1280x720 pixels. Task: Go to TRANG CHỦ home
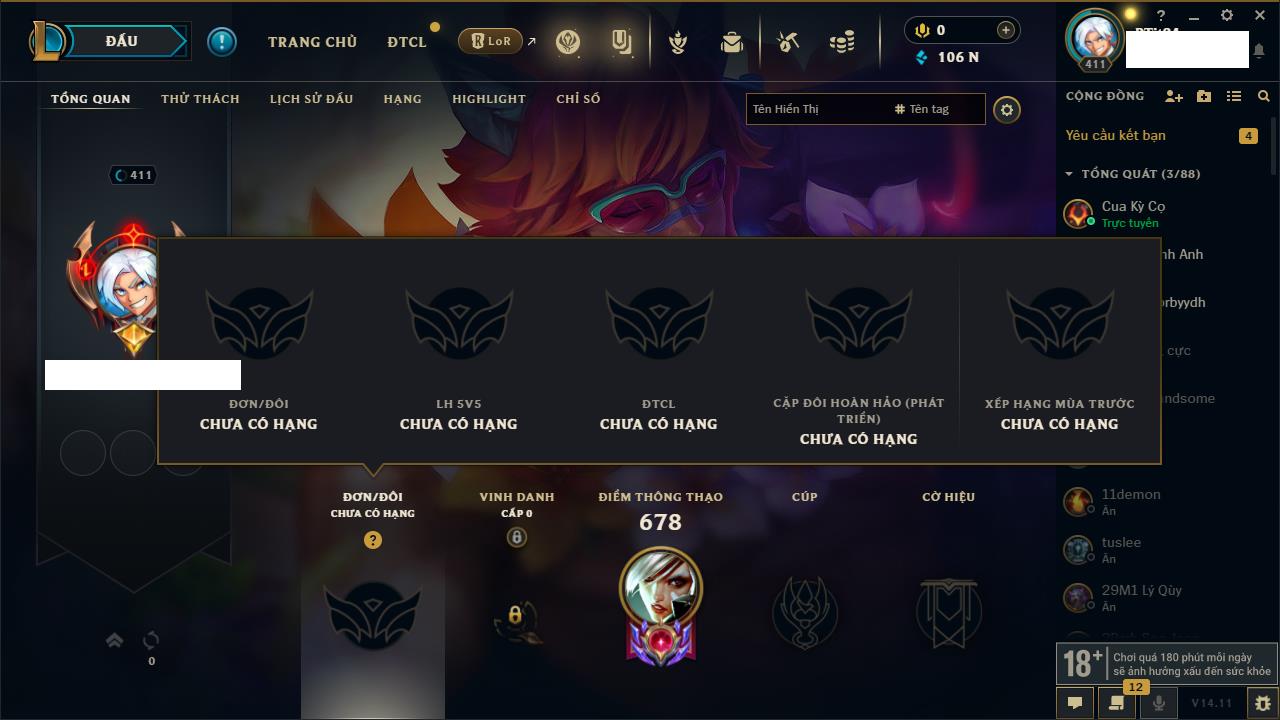tap(312, 42)
